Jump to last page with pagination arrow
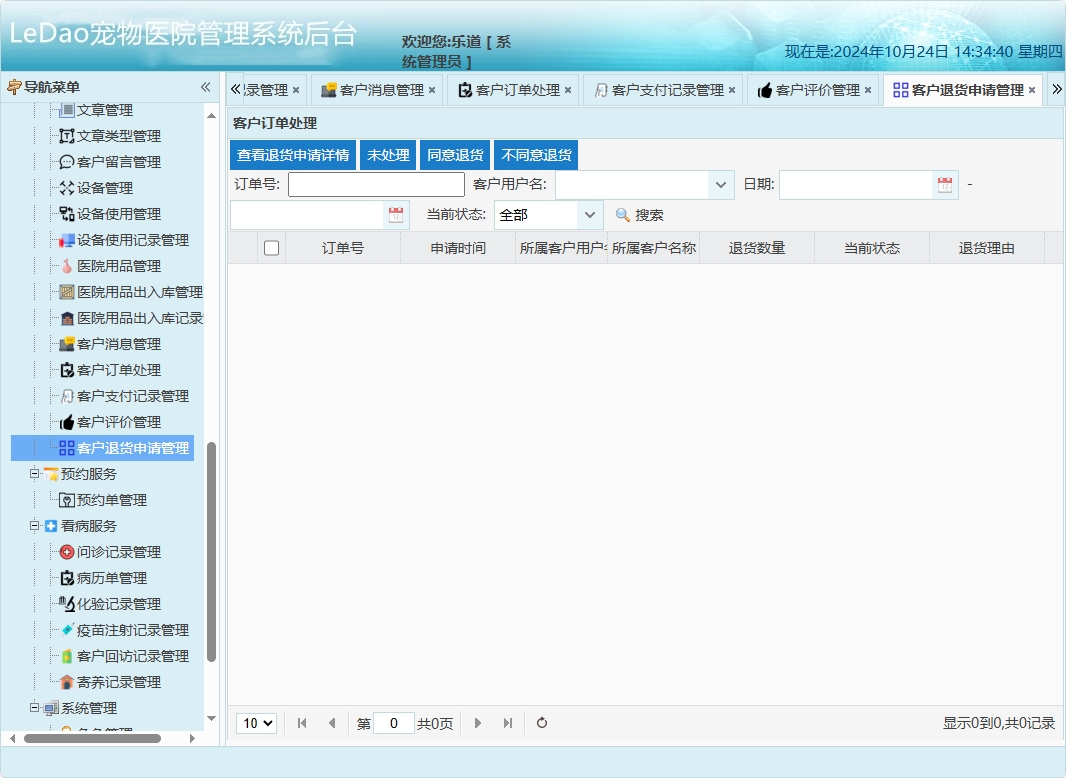This screenshot has width=1066, height=778. point(507,722)
